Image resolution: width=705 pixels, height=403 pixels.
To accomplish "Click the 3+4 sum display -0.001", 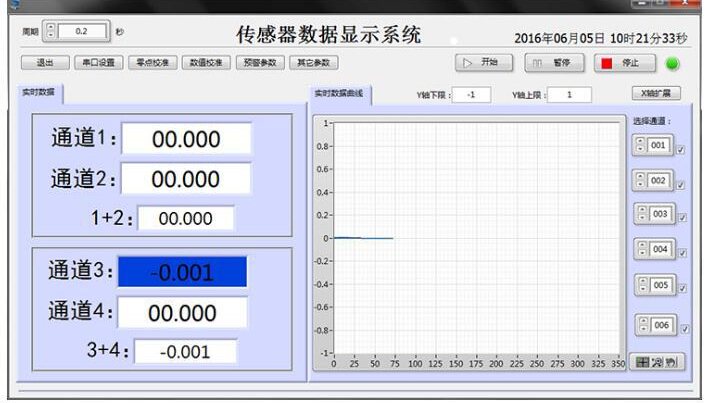I will click(x=185, y=352).
